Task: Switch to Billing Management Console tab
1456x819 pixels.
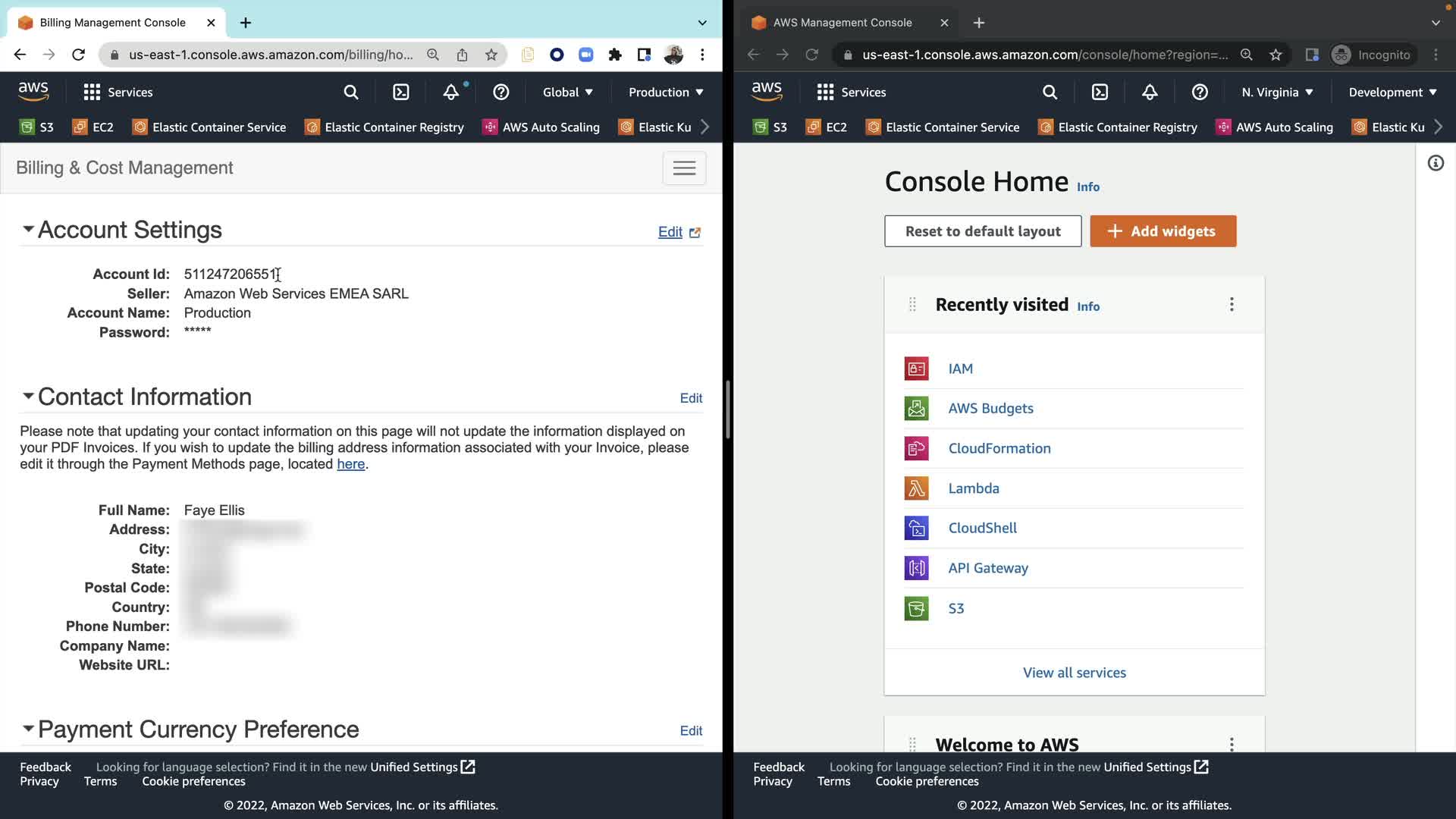Action: pyautogui.click(x=114, y=23)
